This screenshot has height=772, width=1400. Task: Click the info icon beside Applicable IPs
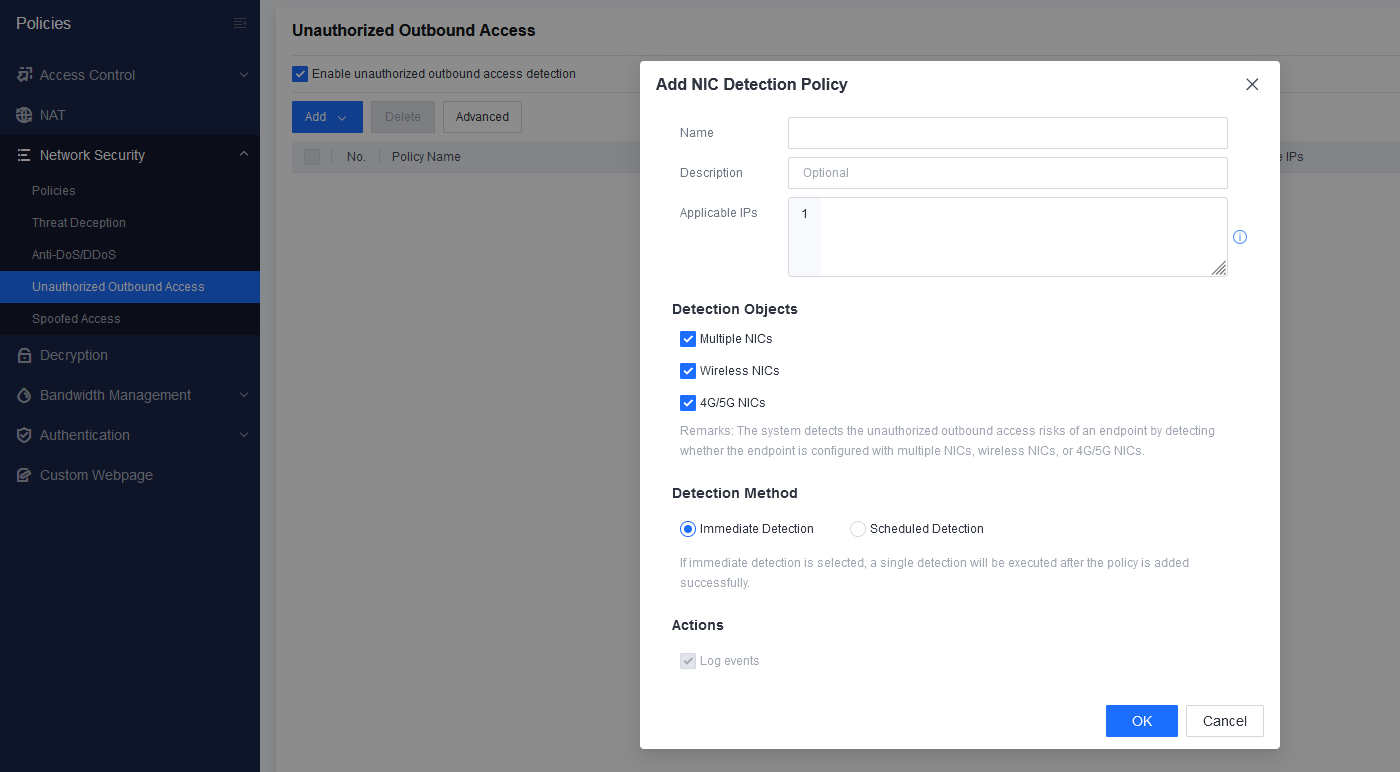point(1240,237)
